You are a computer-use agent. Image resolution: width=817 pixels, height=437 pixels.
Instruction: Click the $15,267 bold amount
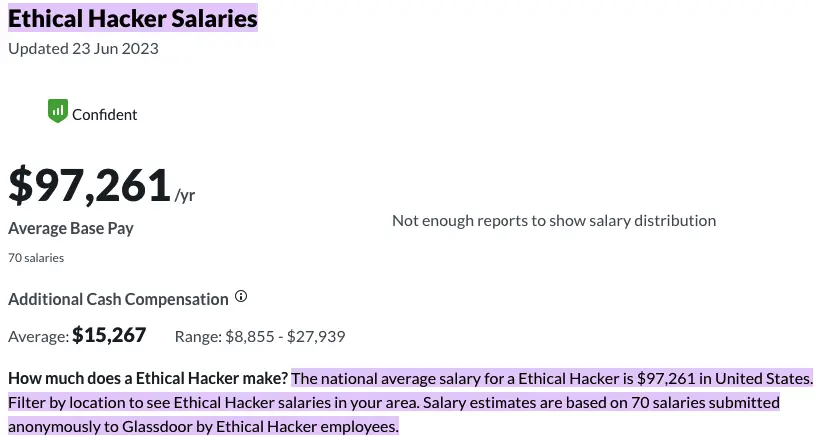coord(109,336)
